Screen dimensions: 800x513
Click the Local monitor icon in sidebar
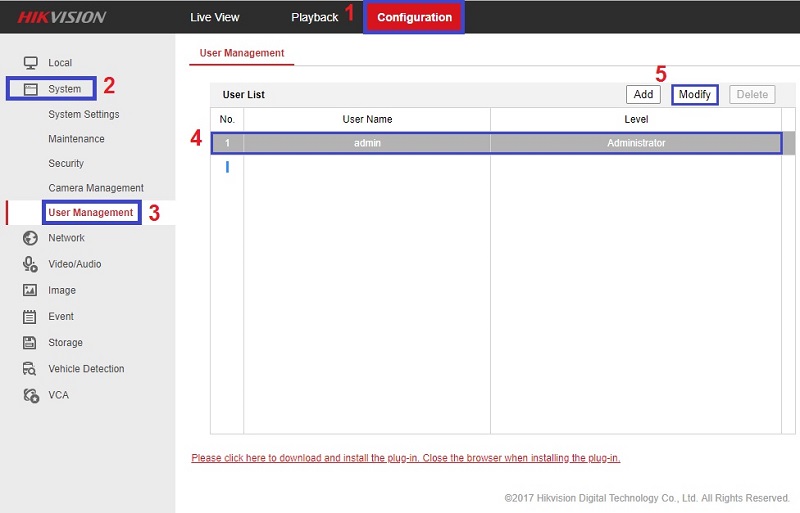click(x=30, y=63)
